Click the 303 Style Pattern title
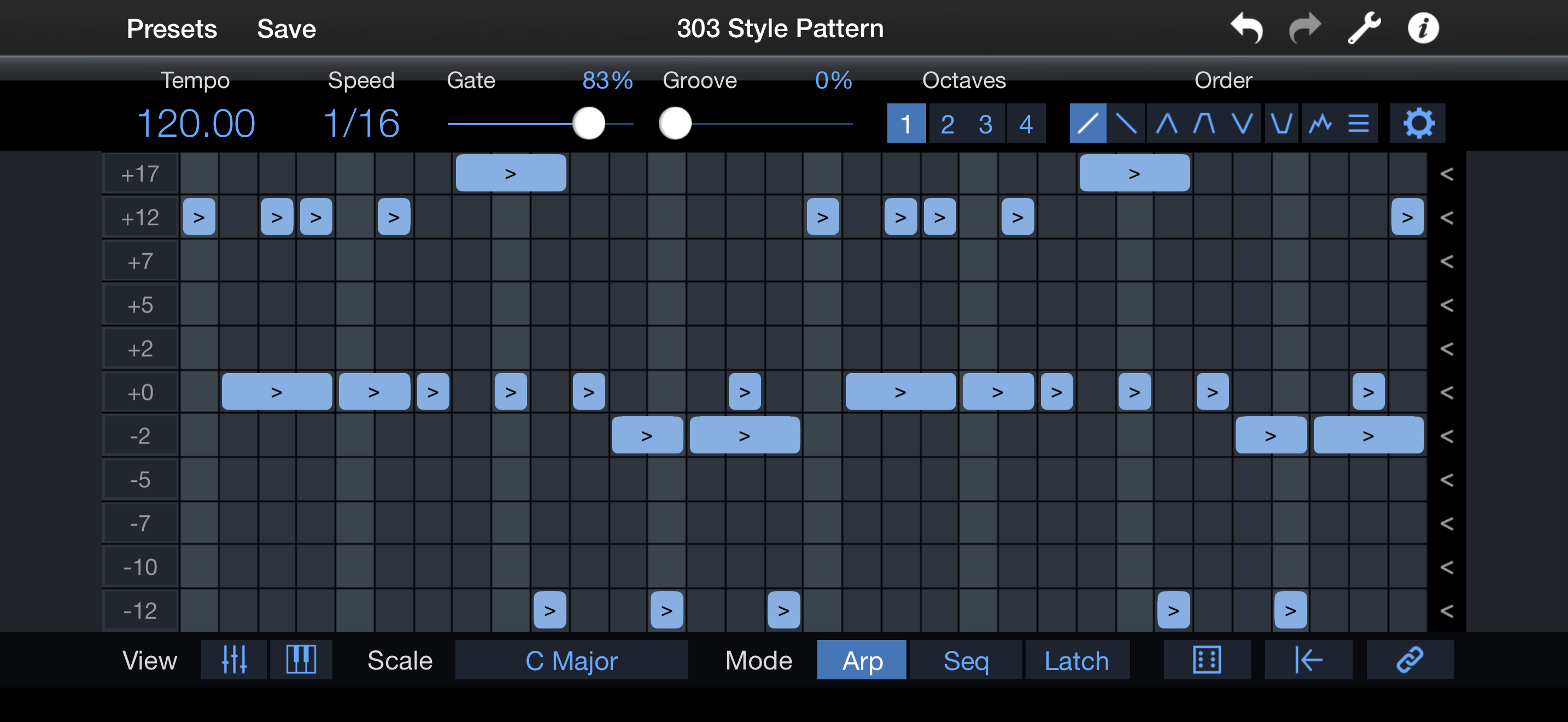 coord(780,28)
